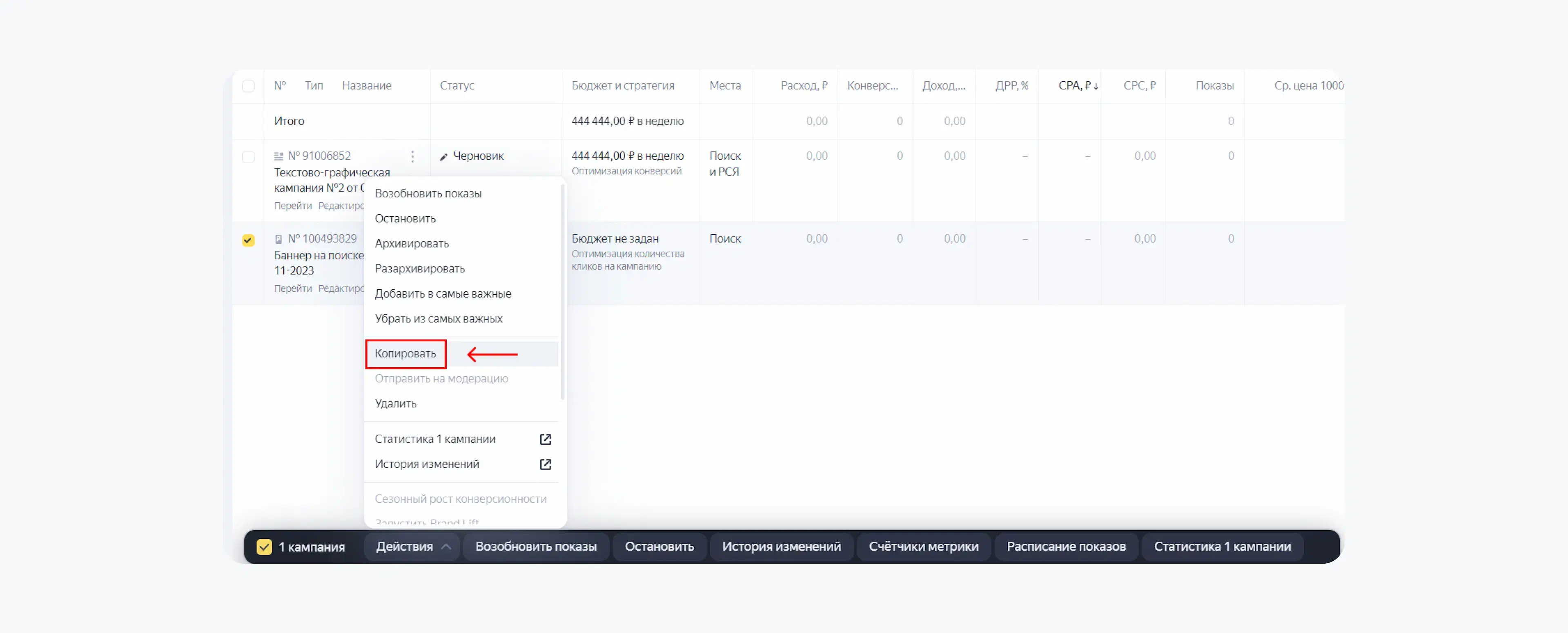Image resolution: width=1568 pixels, height=633 pixels.
Task: Check the box for campaign 91006852
Action: 248,156
